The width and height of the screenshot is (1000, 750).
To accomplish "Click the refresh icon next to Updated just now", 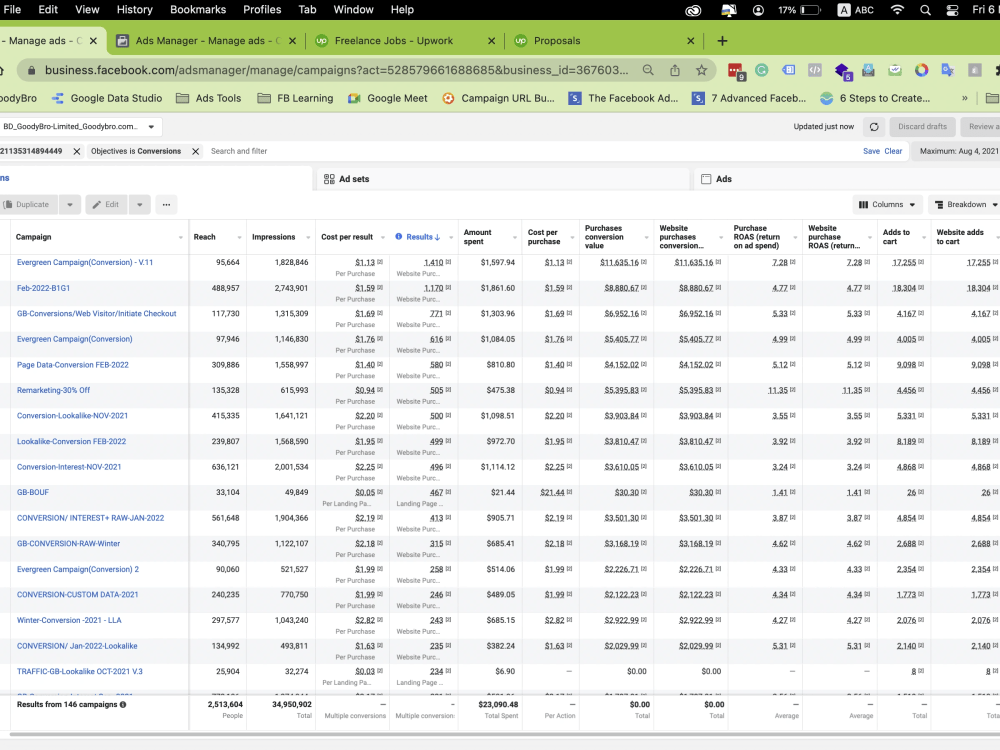I will click(874, 127).
